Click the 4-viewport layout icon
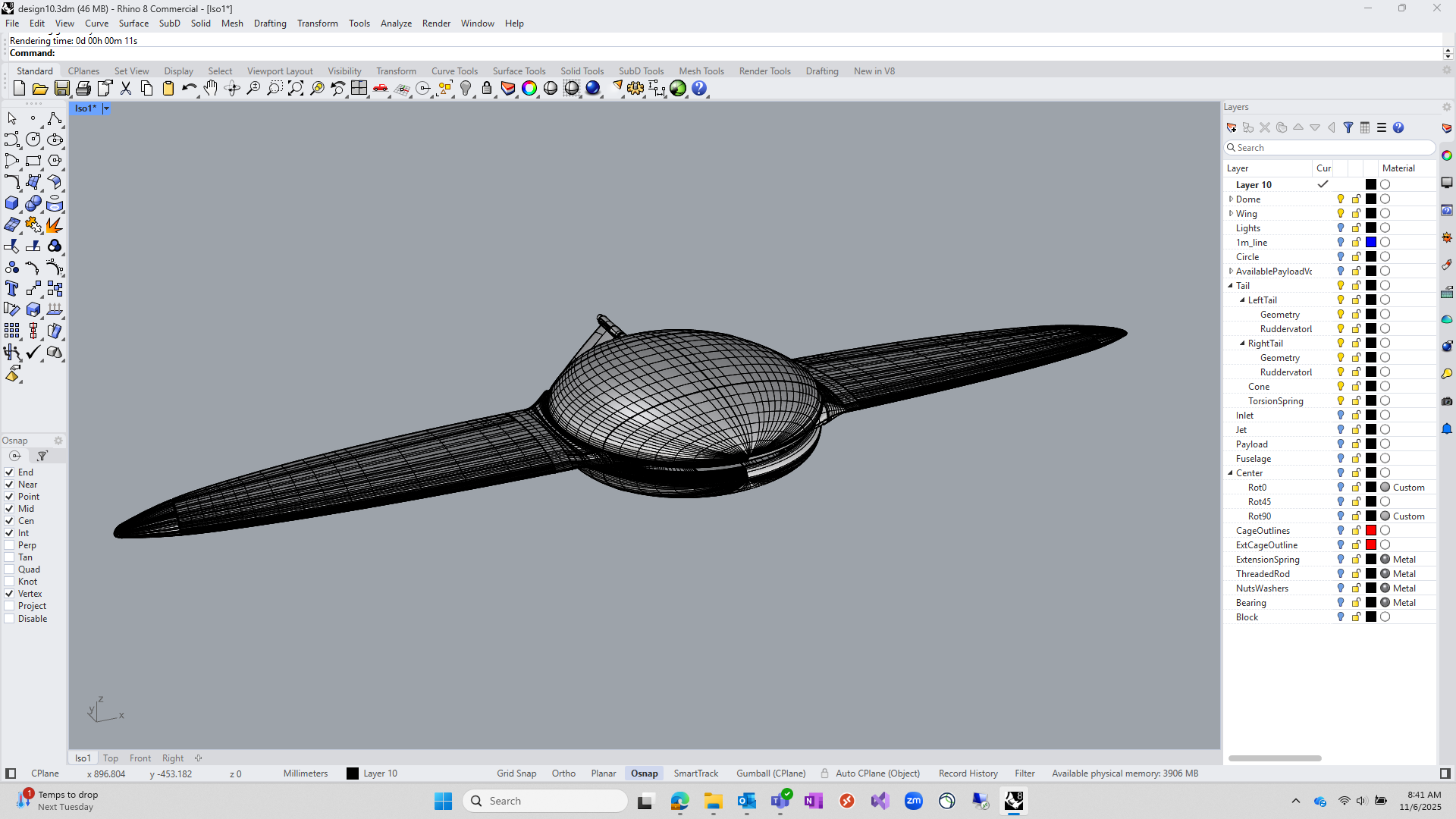 point(359,89)
